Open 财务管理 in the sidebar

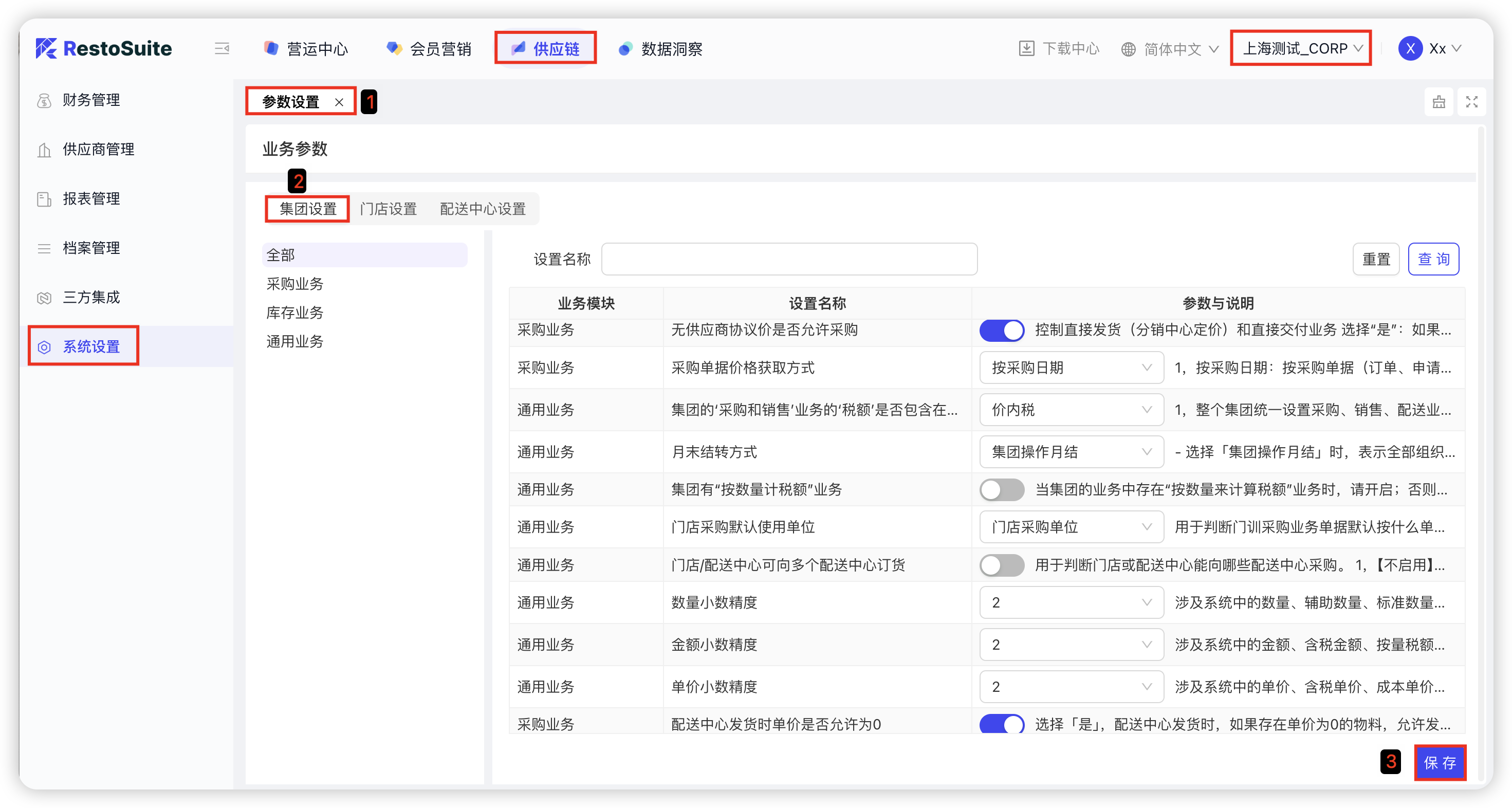(x=91, y=100)
